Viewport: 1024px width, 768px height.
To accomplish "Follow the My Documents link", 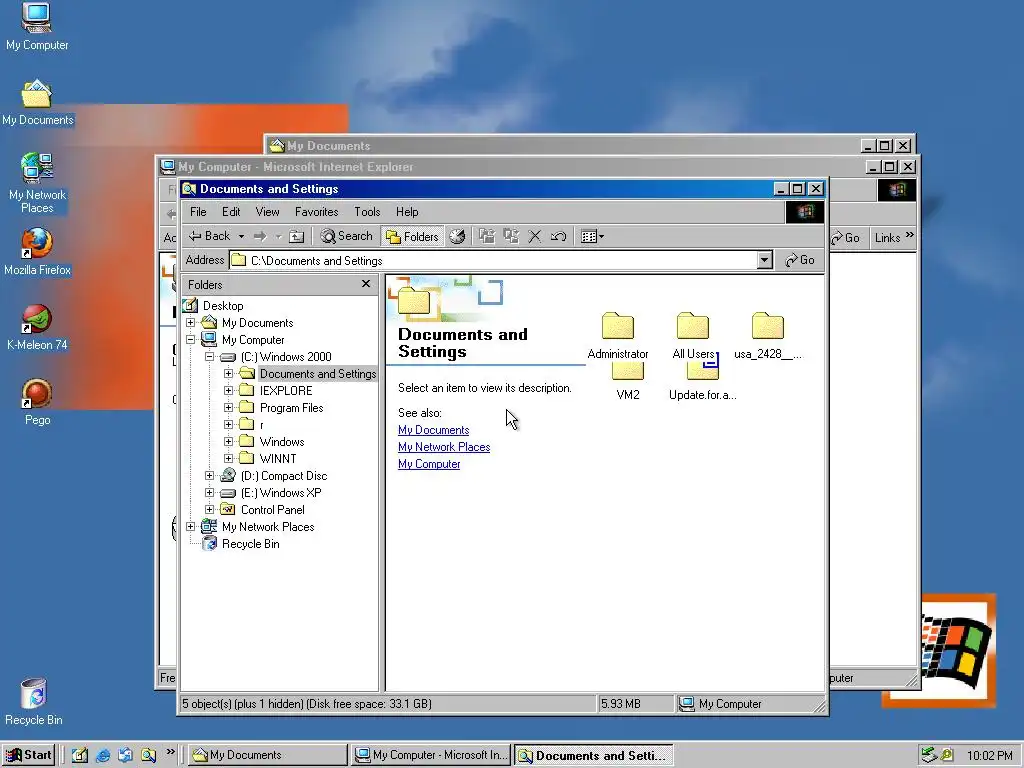I will [434, 430].
